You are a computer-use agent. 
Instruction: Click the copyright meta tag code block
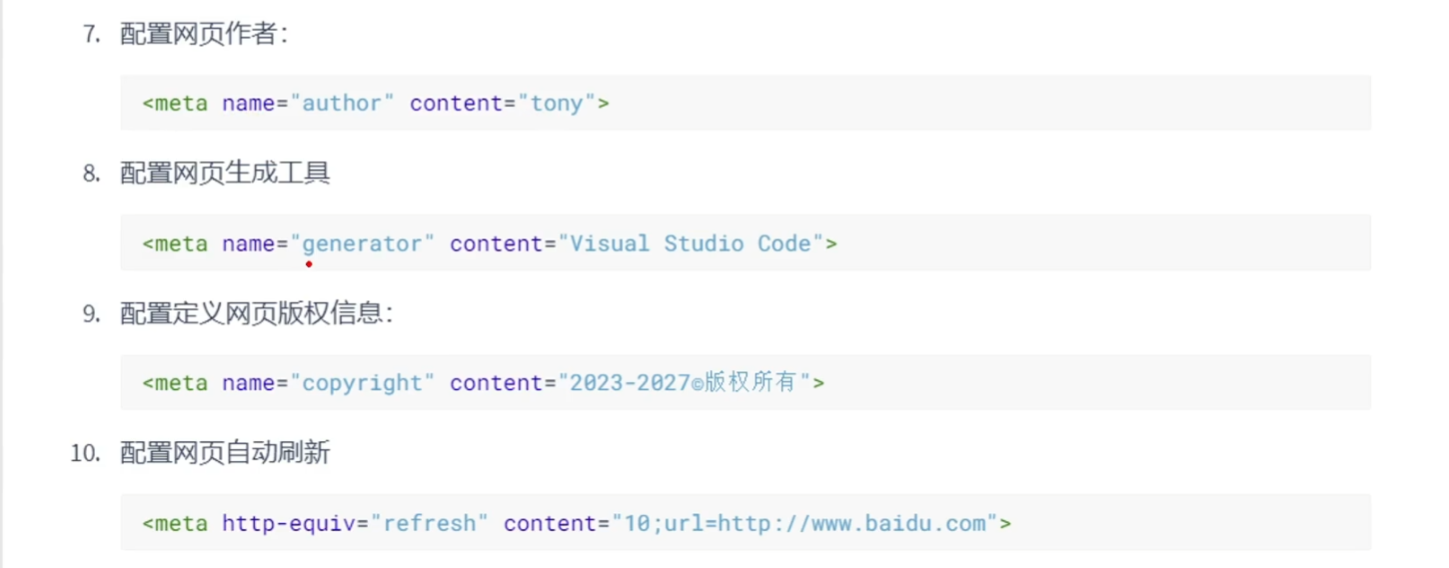click(x=745, y=382)
